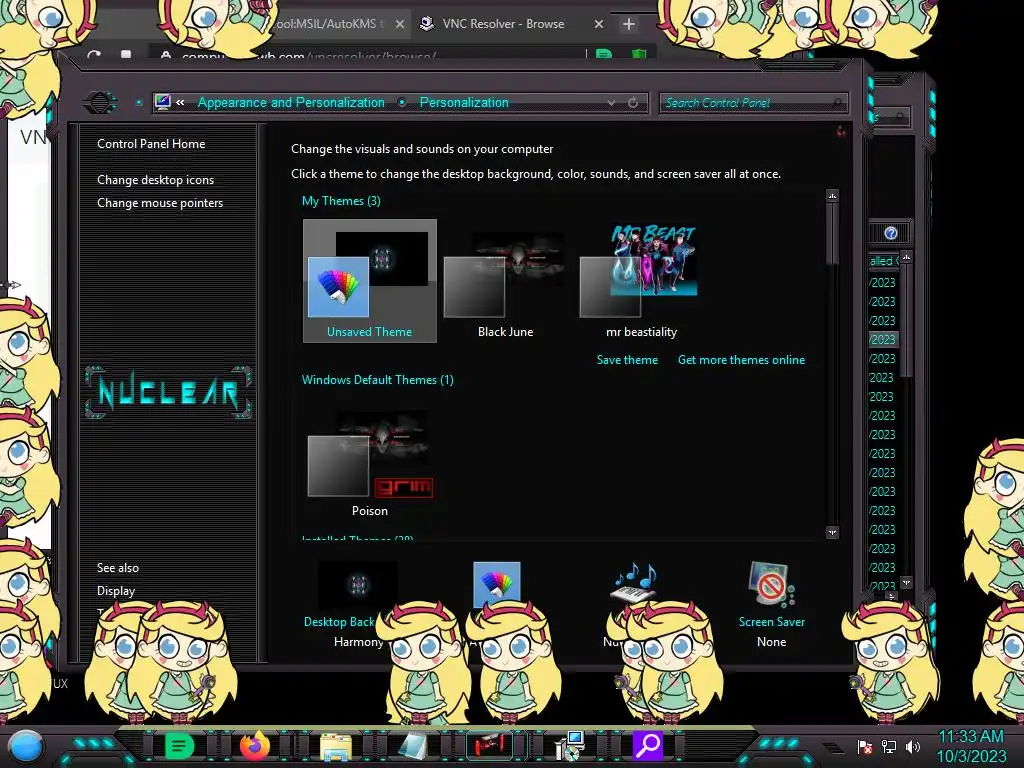1024x768 pixels.
Task: Open the window Color settings icon
Action: (x=496, y=583)
